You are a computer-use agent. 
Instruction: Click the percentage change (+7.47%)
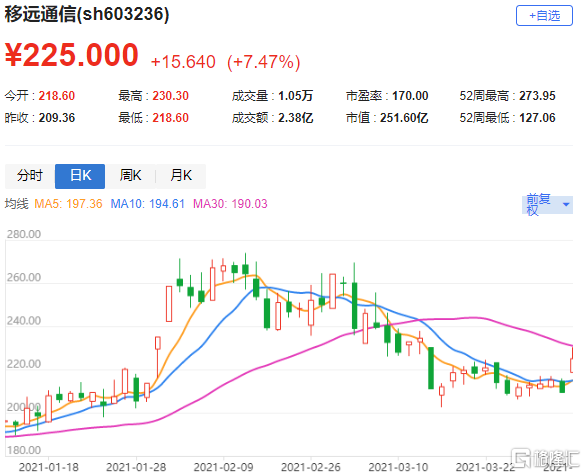click(x=263, y=62)
